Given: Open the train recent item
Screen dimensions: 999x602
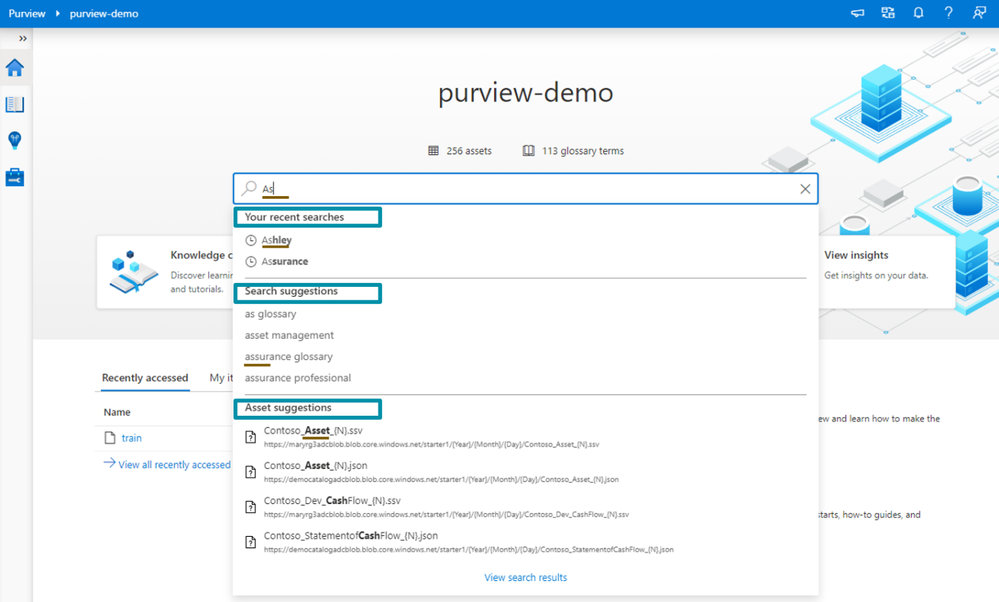Looking at the screenshot, I should tap(132, 438).
